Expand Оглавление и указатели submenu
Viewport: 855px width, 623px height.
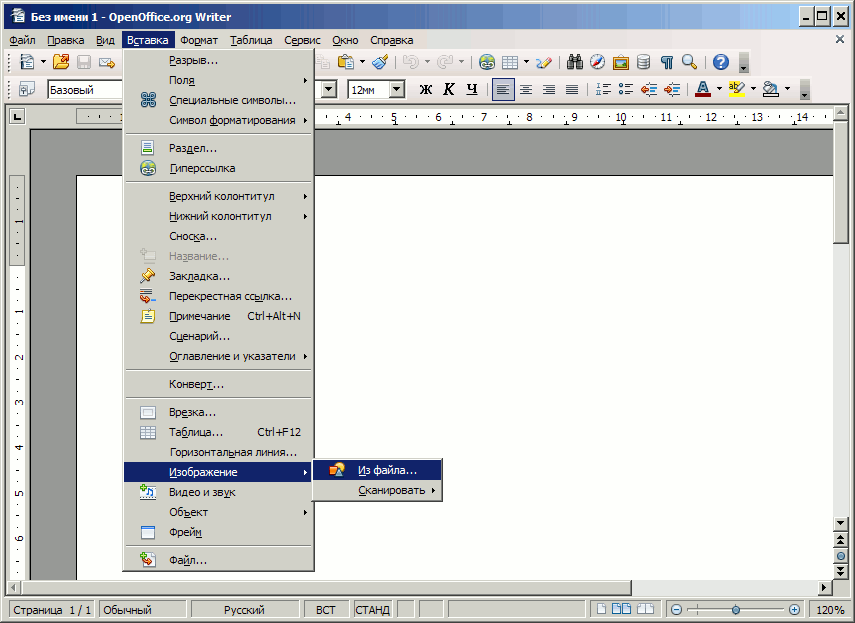tap(219, 356)
